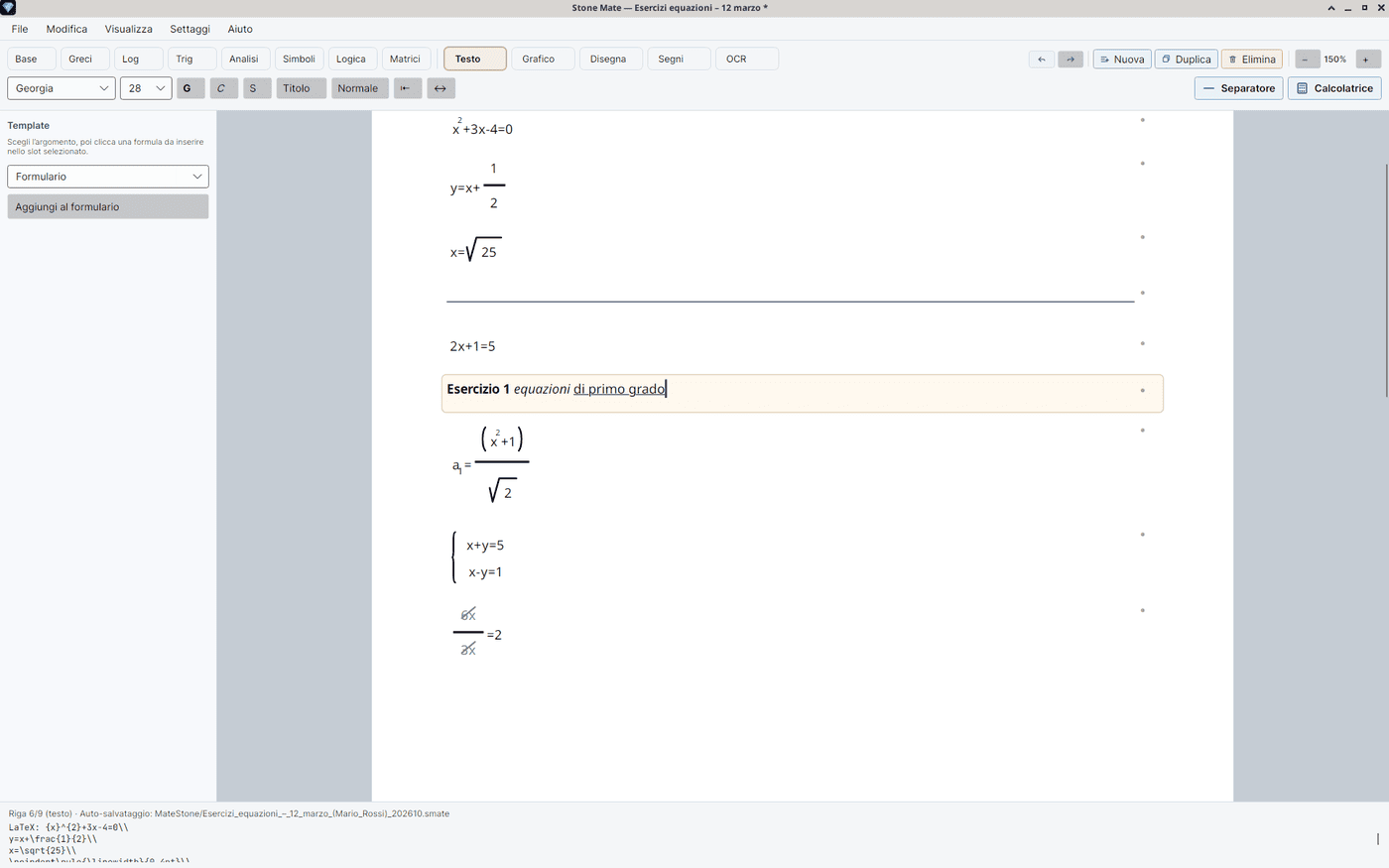Delete row with the Elimina trash button

click(x=1252, y=60)
